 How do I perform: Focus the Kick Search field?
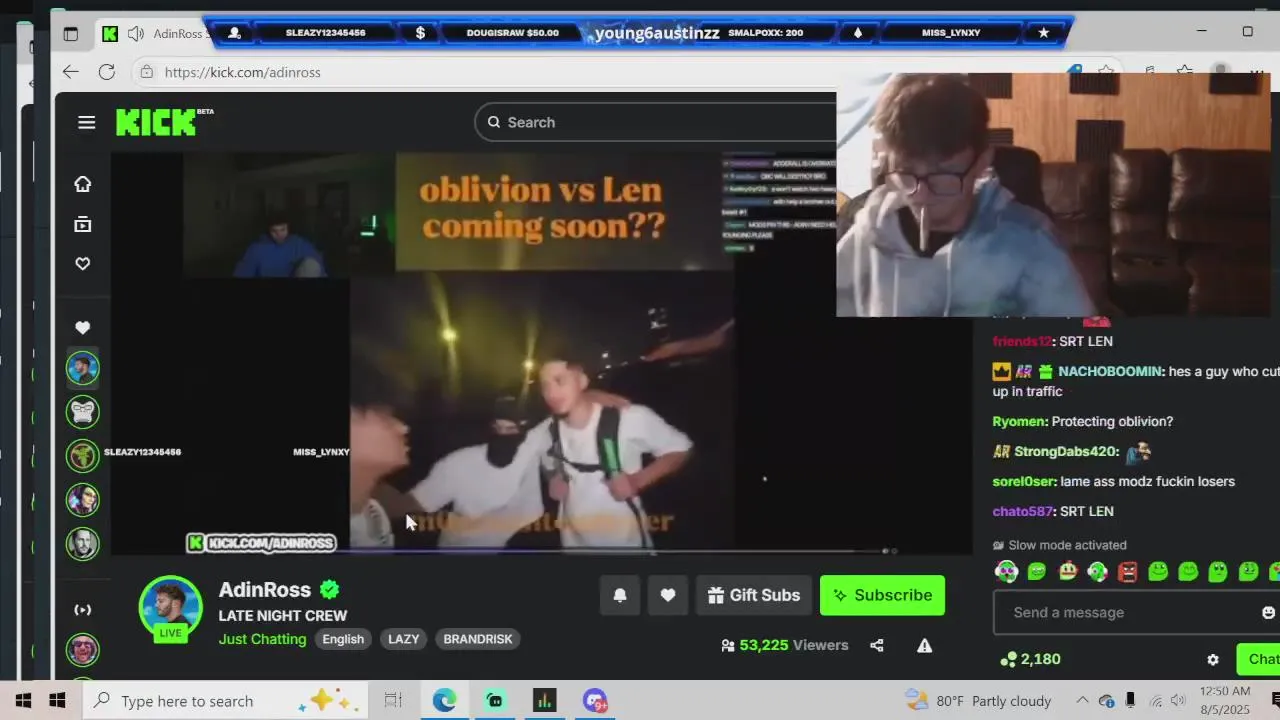click(655, 122)
